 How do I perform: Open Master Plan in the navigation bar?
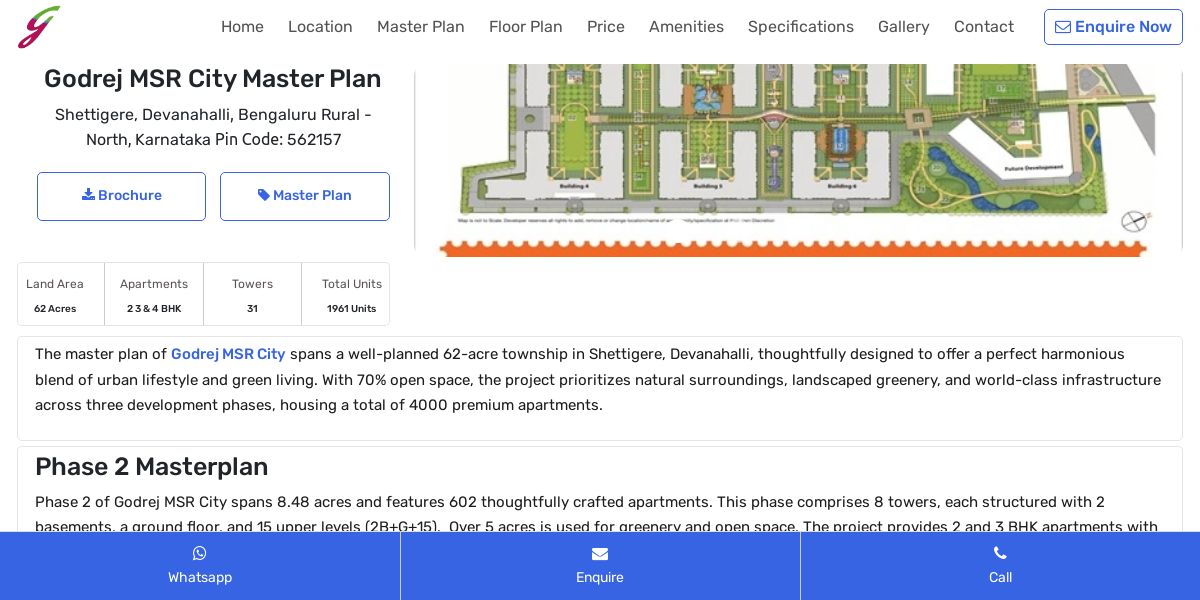point(421,27)
